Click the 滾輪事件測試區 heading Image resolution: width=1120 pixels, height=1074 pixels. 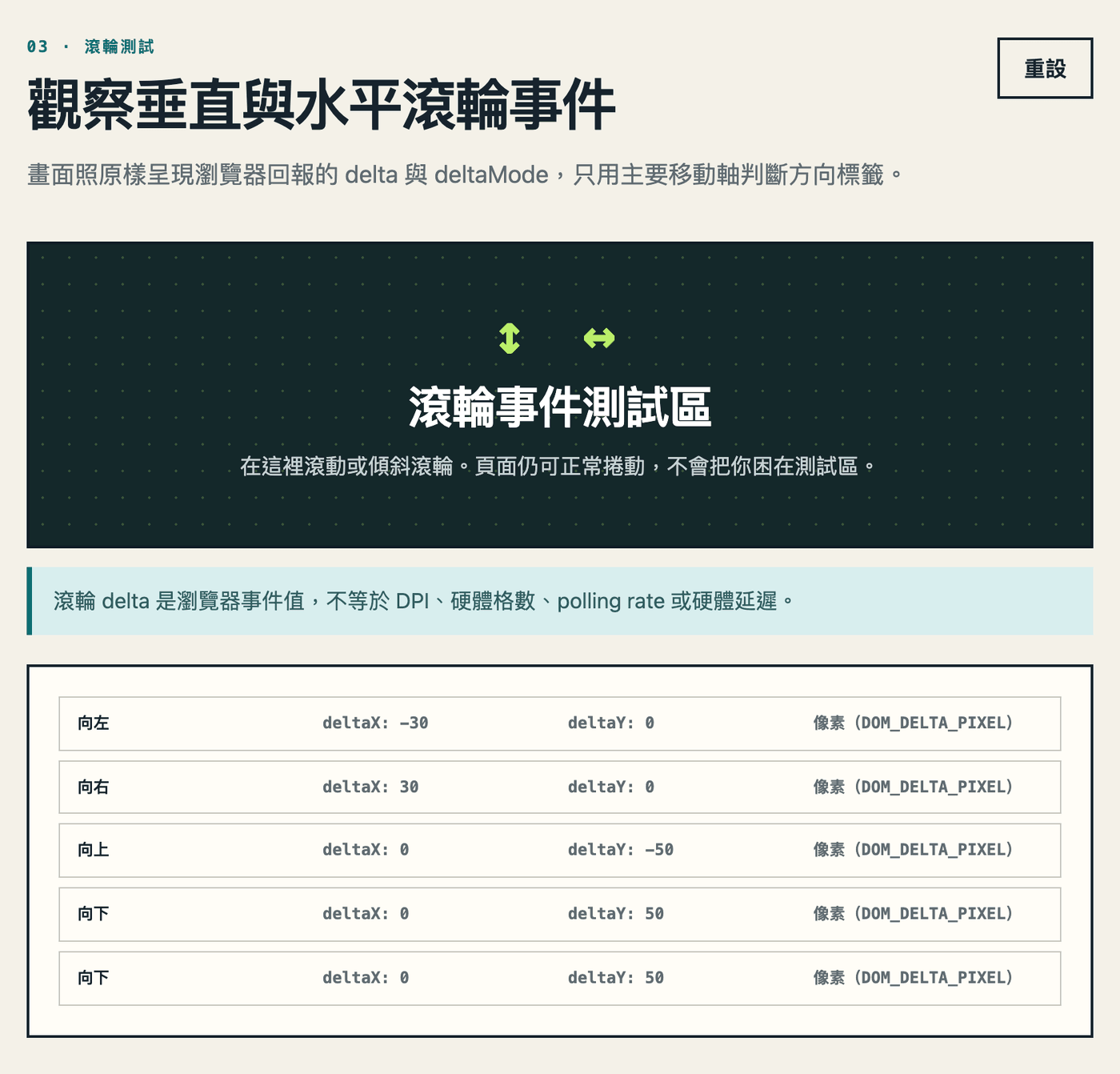pos(560,407)
